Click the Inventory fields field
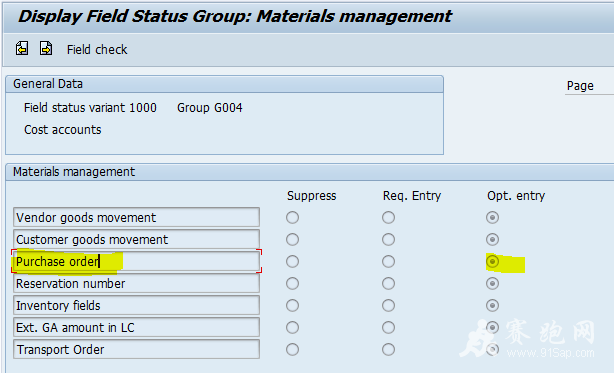Image resolution: width=614 pixels, height=373 pixels. pos(136,305)
